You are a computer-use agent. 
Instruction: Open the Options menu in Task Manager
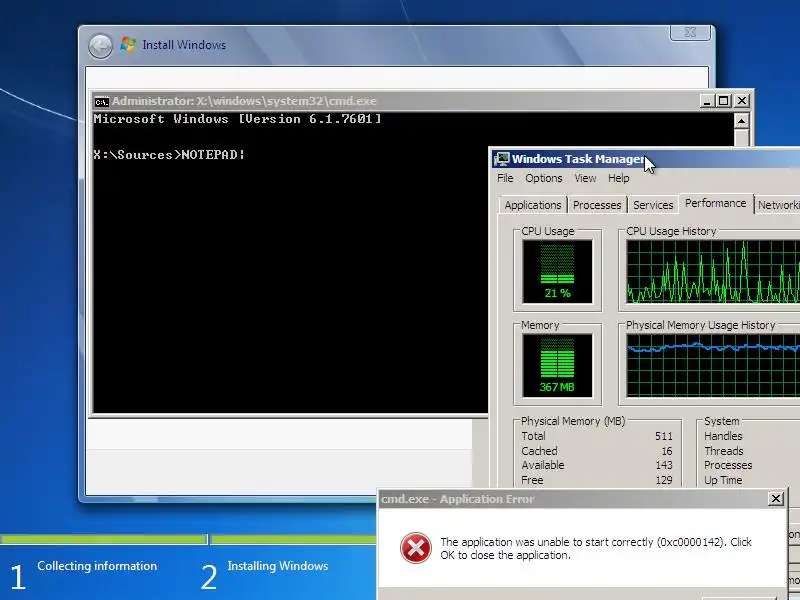544,178
